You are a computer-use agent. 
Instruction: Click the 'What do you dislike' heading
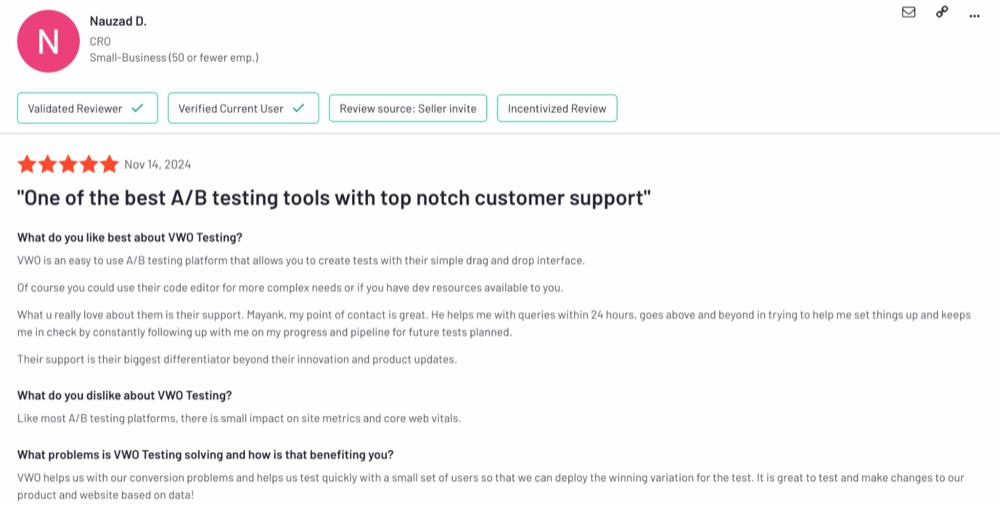(124, 395)
